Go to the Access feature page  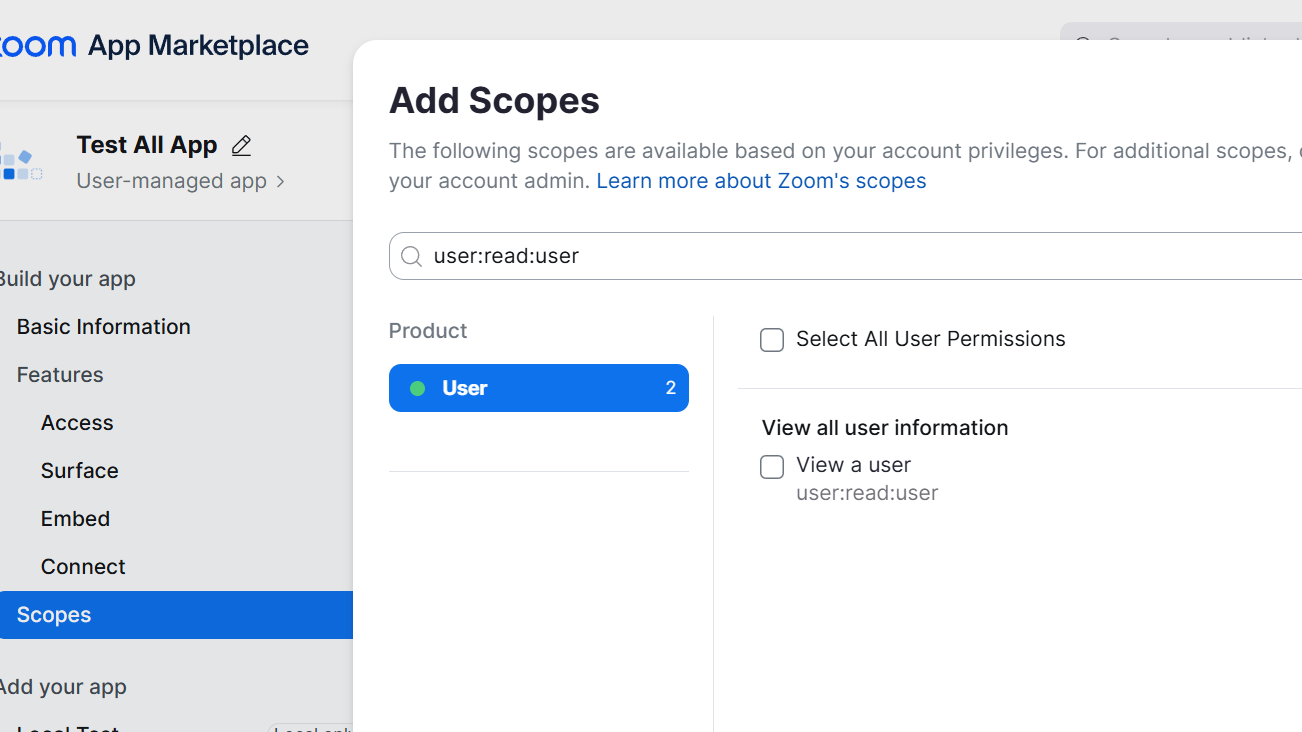click(x=77, y=423)
